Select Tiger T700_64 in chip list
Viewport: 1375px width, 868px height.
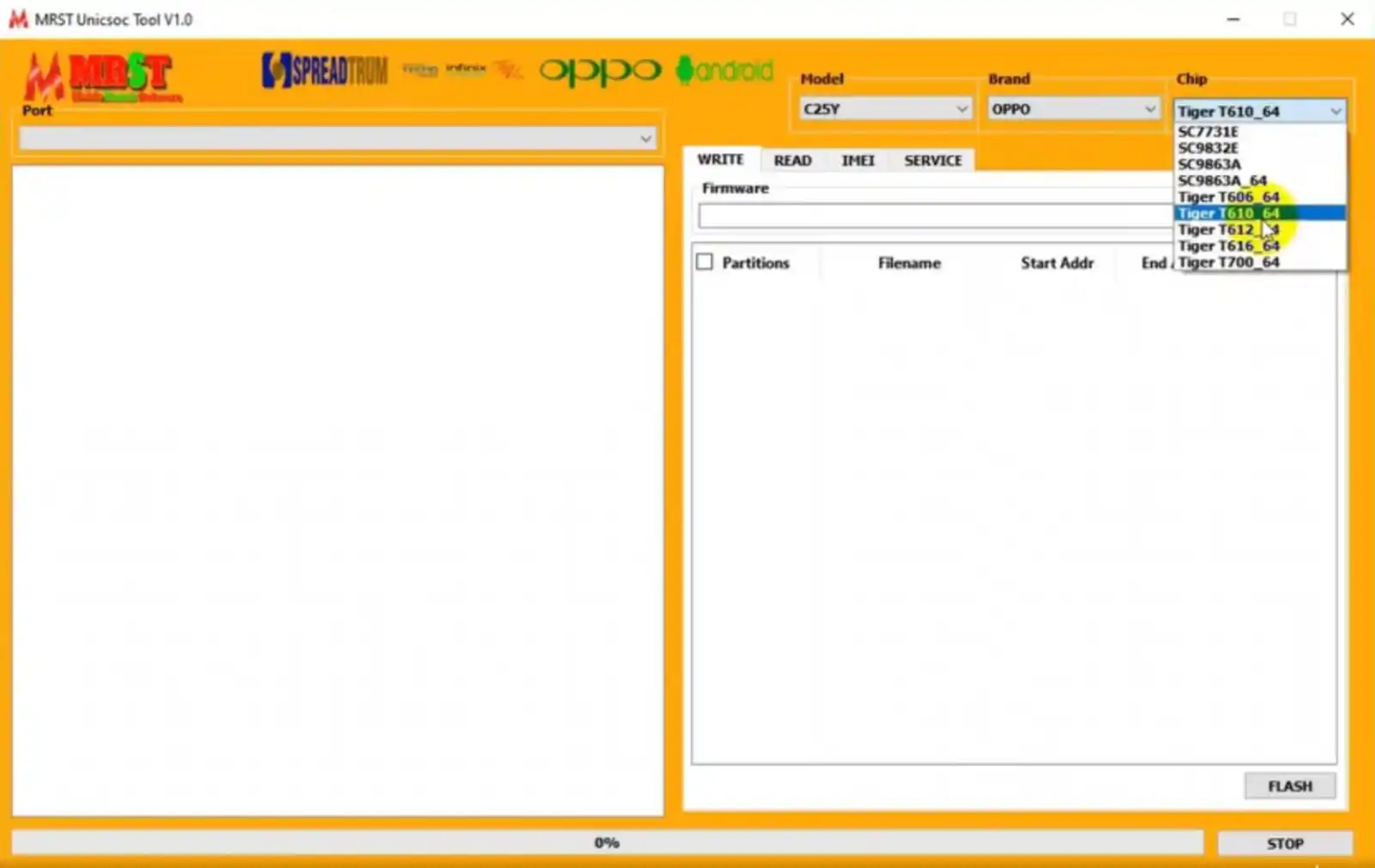click(x=1260, y=262)
